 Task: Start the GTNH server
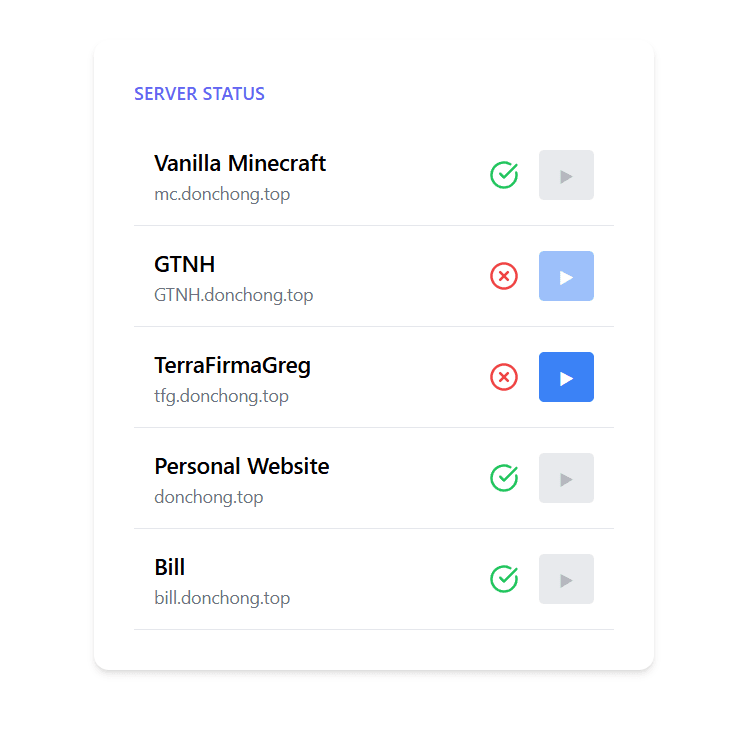[x=566, y=276]
